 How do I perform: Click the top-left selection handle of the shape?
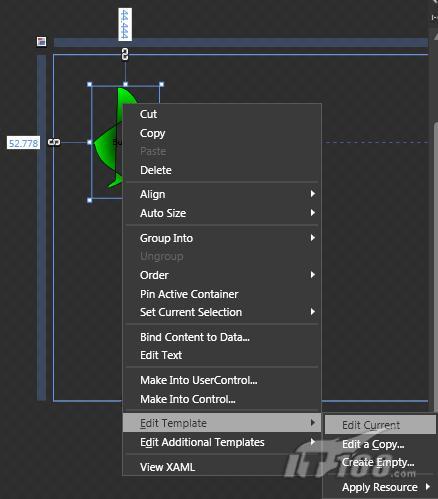(90, 85)
